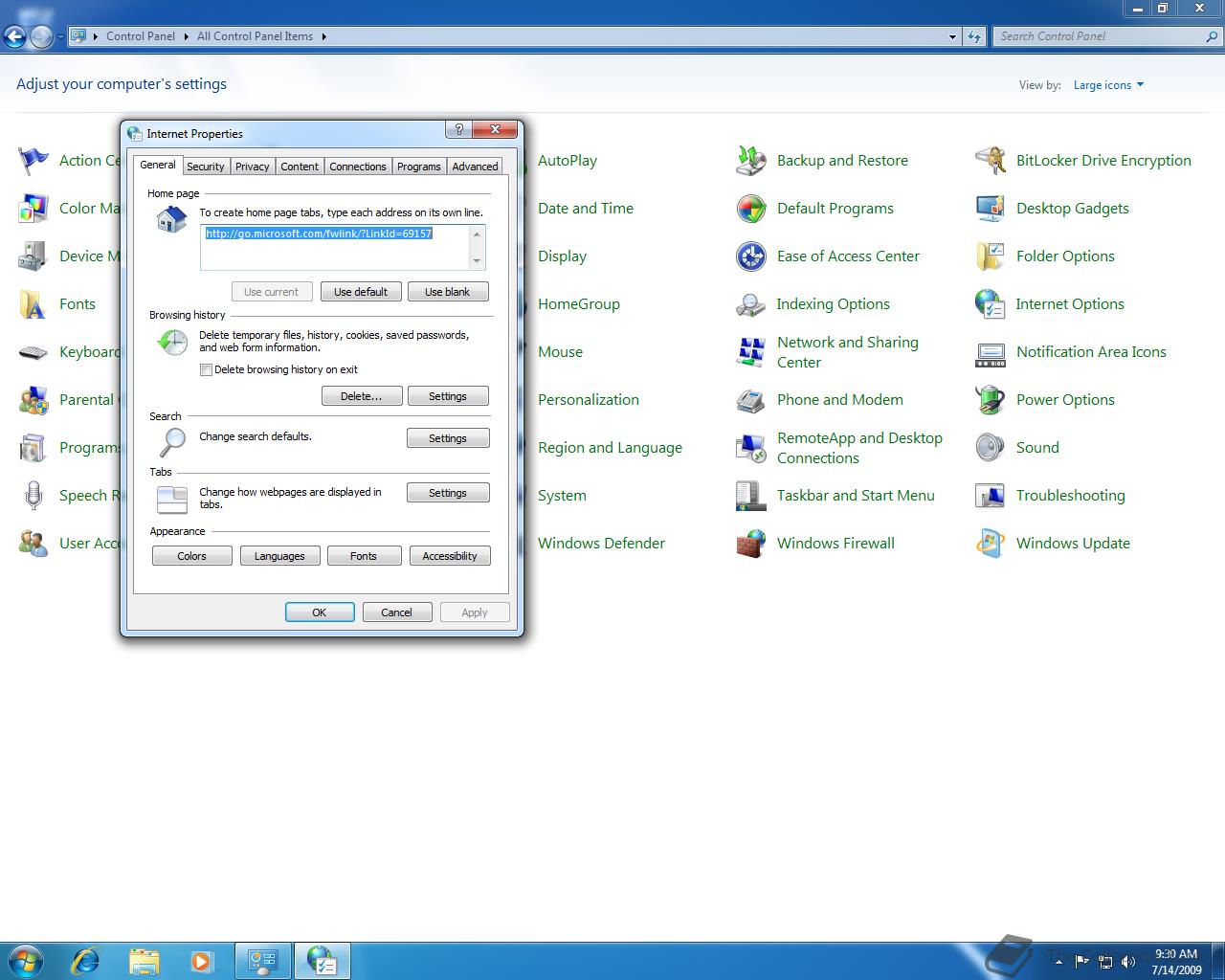Viewport: 1225px width, 980px height.
Task: Click the Delete... browsing history button
Action: (361, 396)
